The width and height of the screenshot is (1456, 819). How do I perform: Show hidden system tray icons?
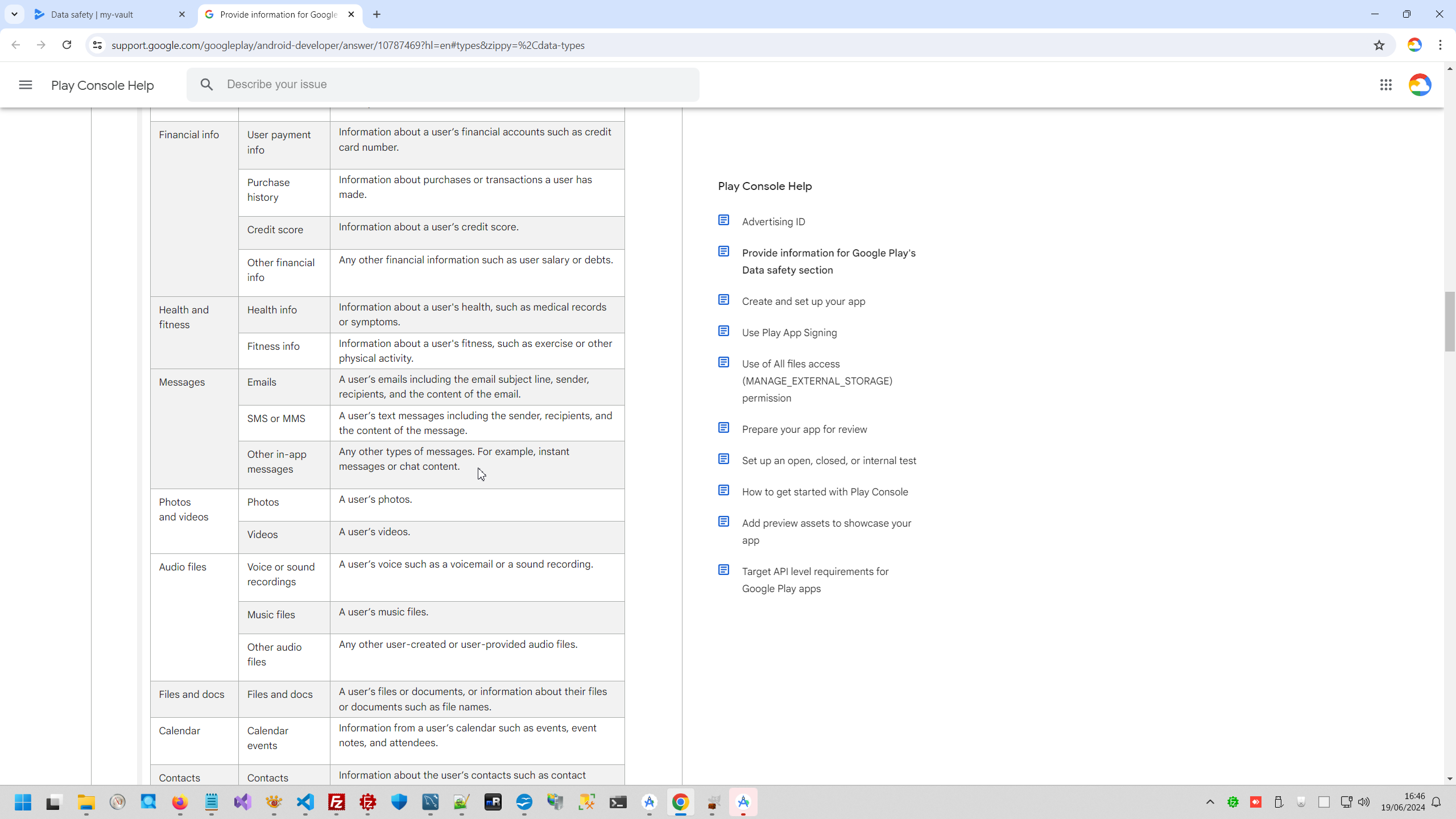pos(1210,802)
